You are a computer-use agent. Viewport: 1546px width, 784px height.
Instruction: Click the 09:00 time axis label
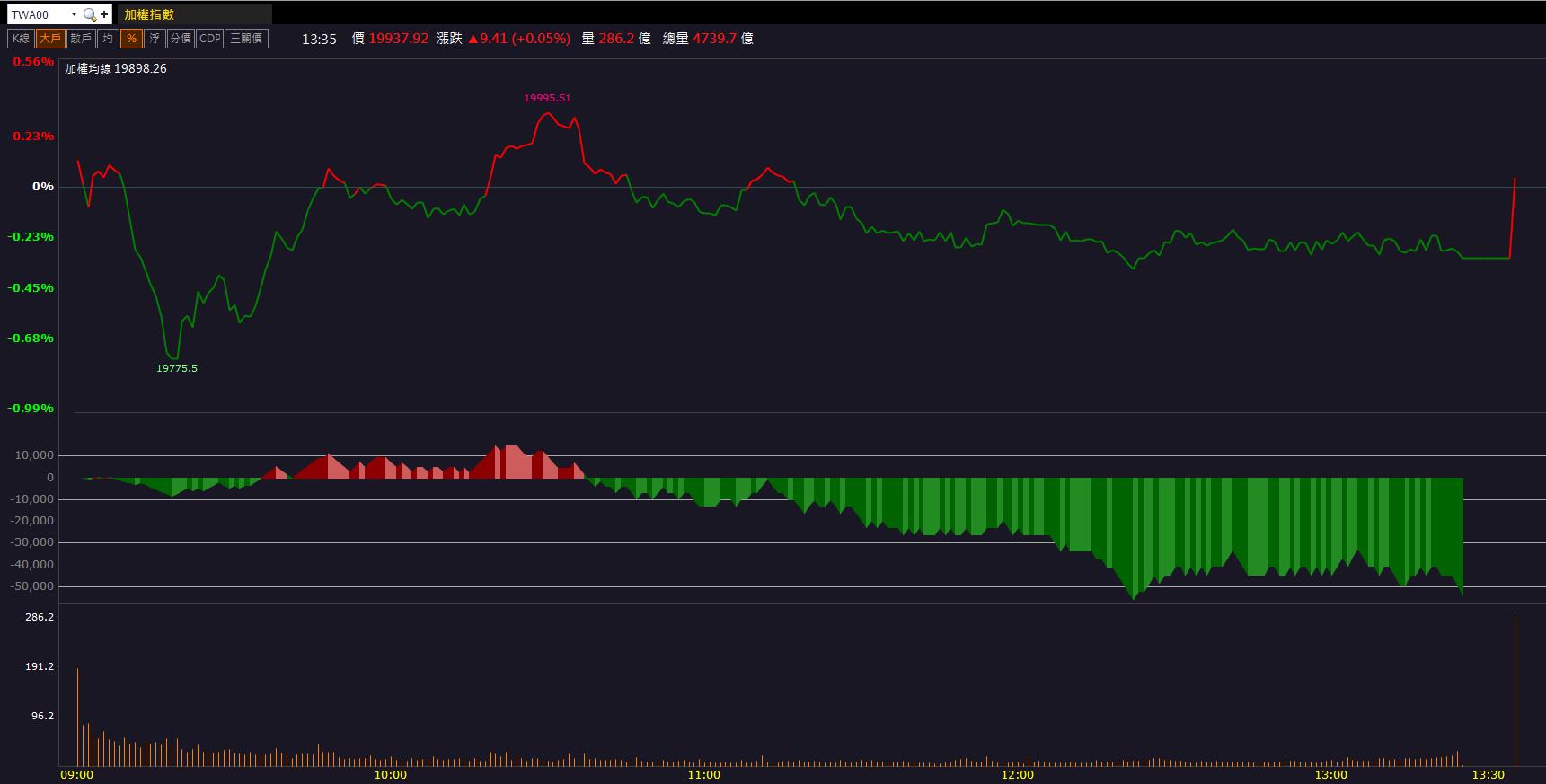click(x=76, y=775)
